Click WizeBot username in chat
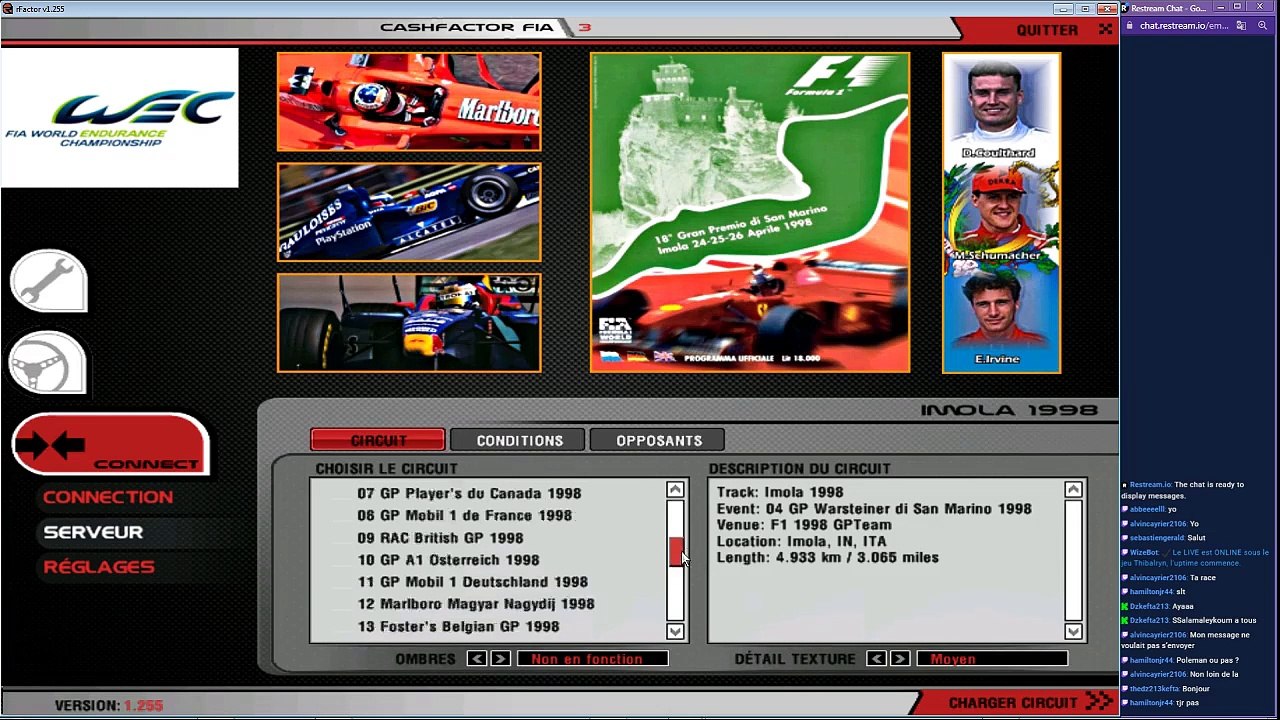 (x=1144, y=552)
